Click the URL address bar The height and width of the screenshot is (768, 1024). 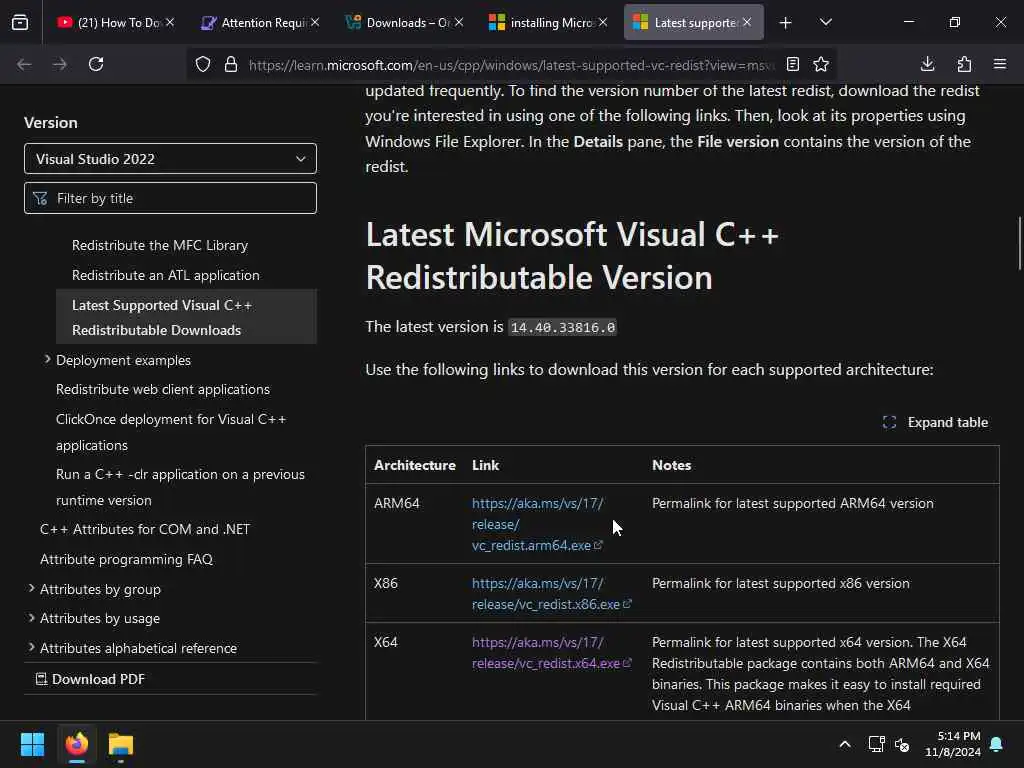(x=511, y=65)
